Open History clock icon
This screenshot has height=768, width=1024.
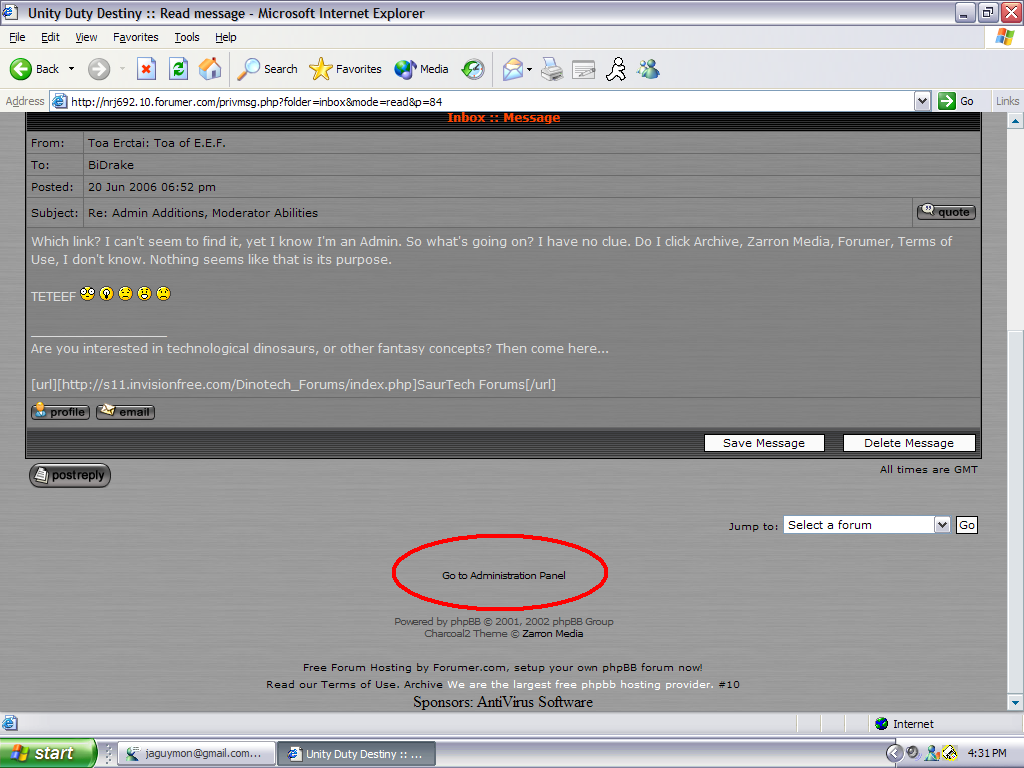[473, 69]
